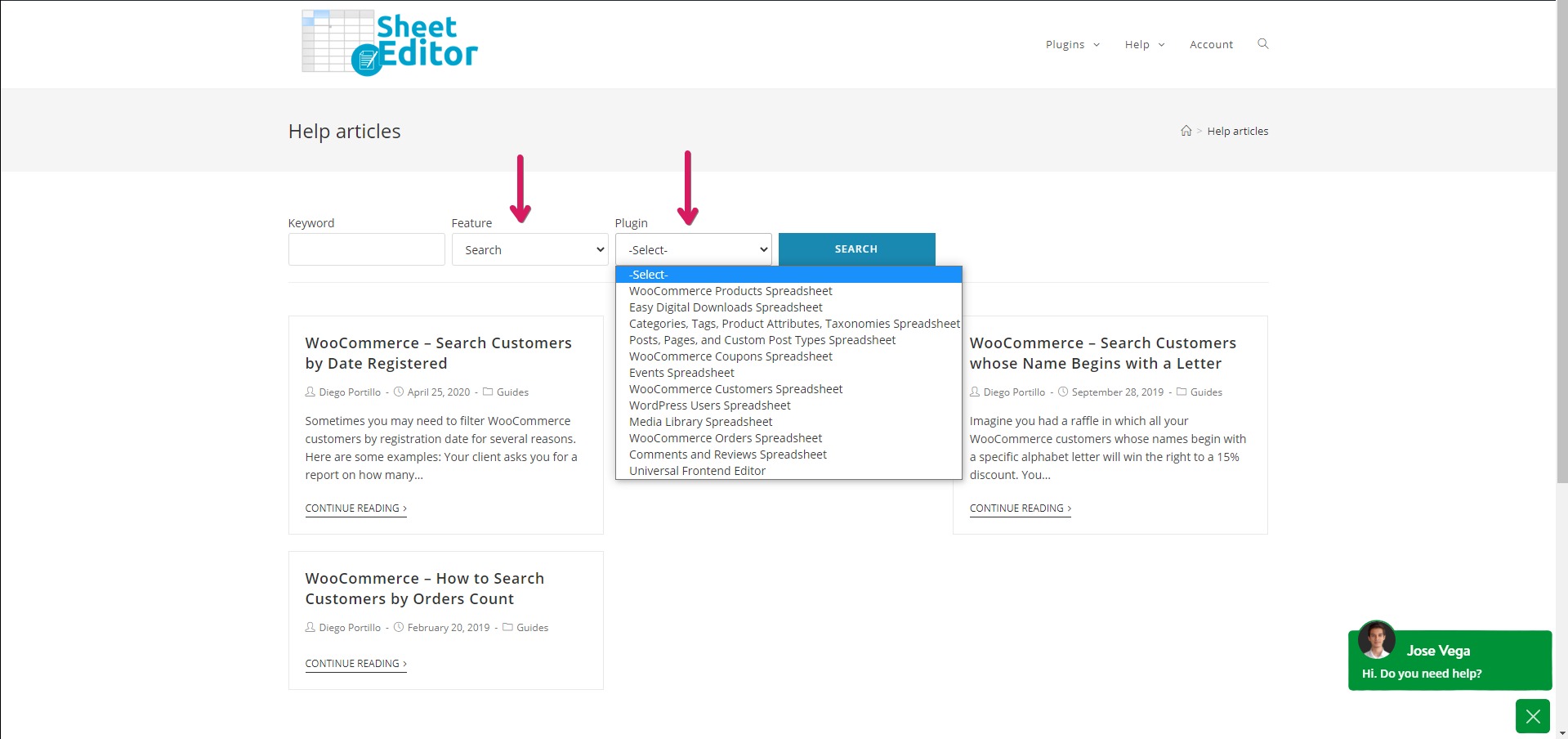This screenshot has width=1568, height=739.
Task: Click Guides category on Name Begins article
Action: [x=1205, y=392]
